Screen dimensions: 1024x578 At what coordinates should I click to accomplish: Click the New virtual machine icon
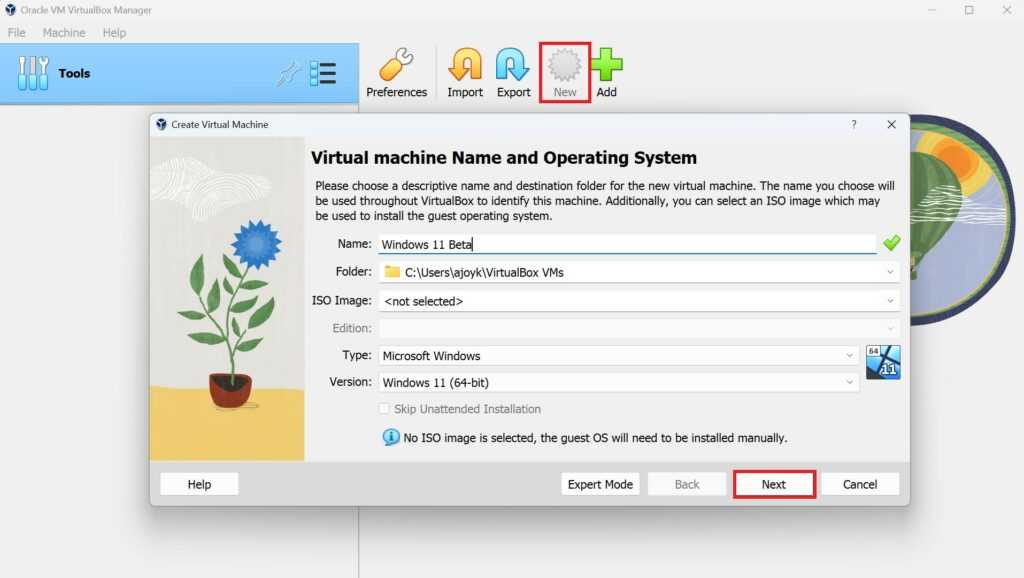pyautogui.click(x=565, y=73)
